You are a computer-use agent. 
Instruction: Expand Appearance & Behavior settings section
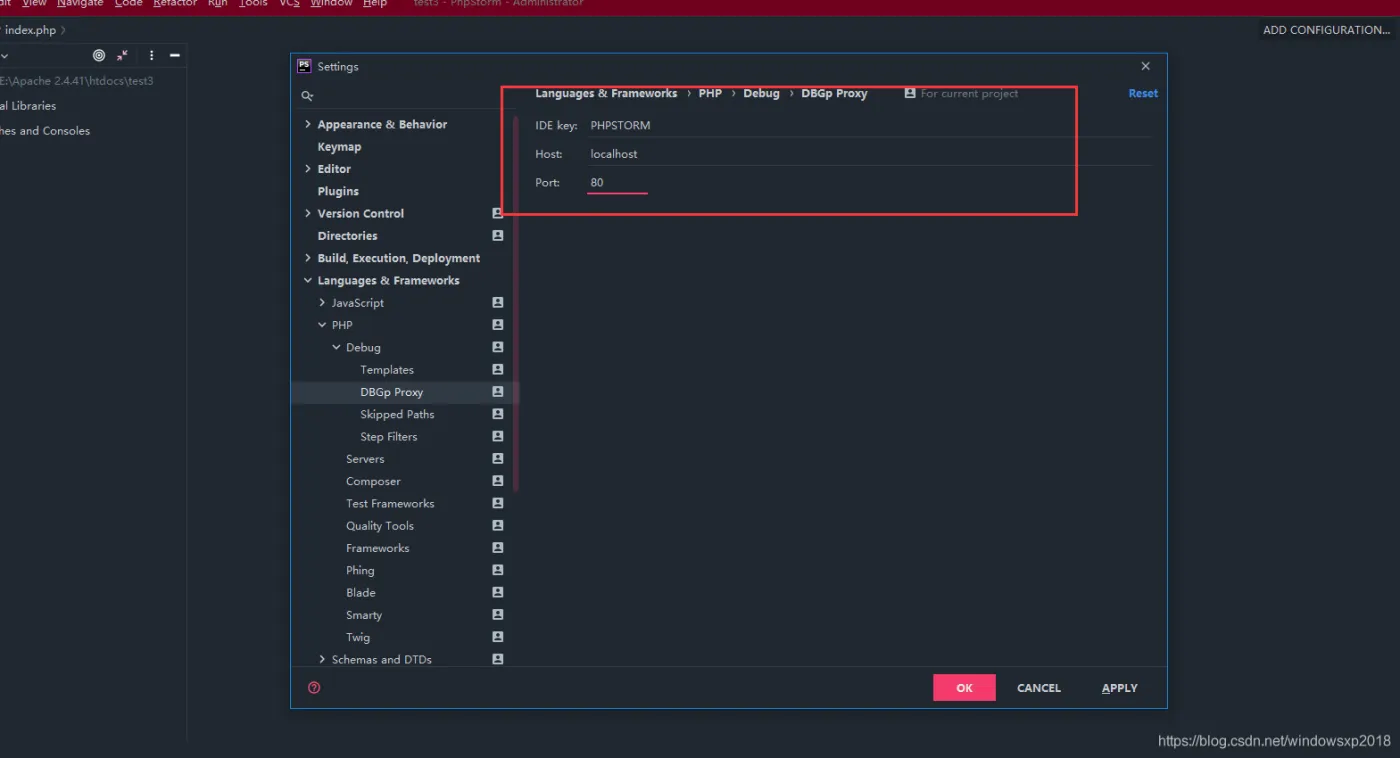coord(308,124)
